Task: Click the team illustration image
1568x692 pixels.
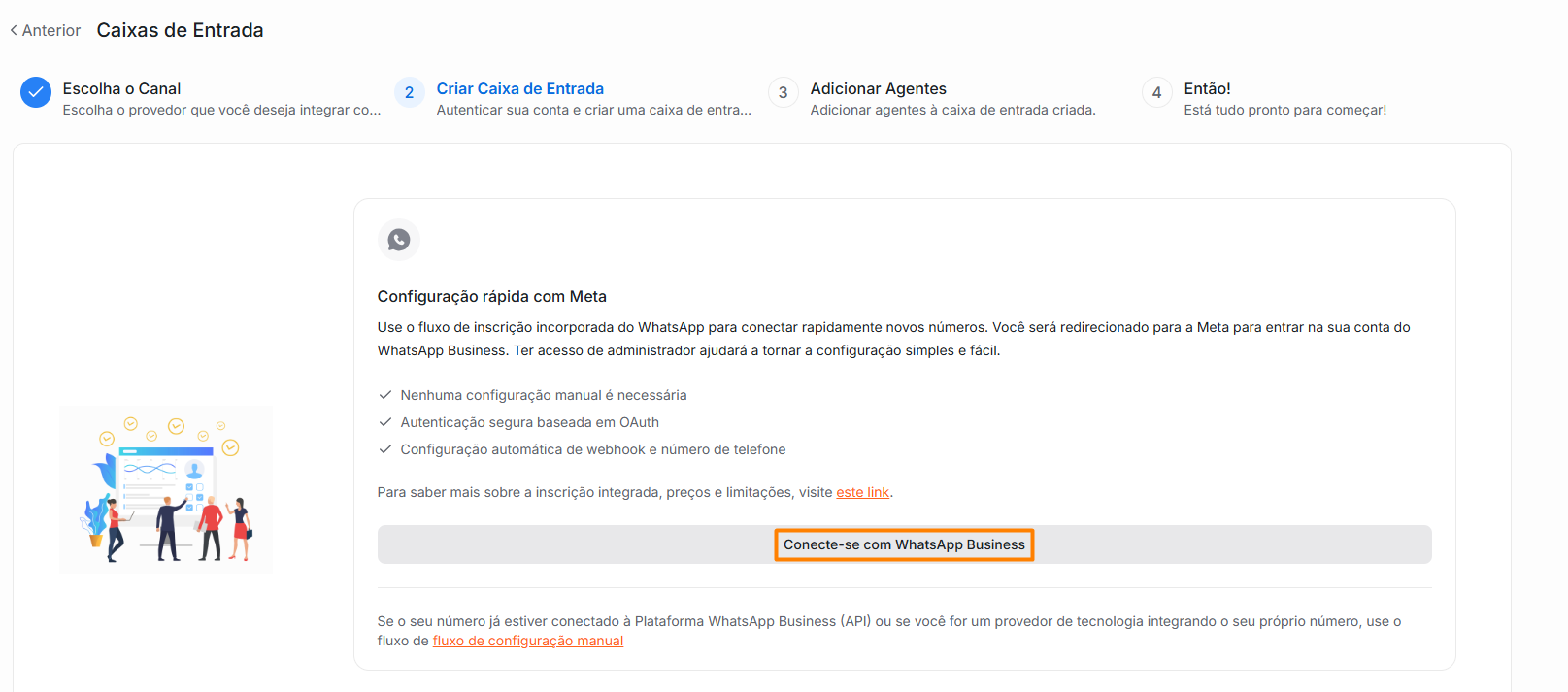Action: tap(166, 489)
